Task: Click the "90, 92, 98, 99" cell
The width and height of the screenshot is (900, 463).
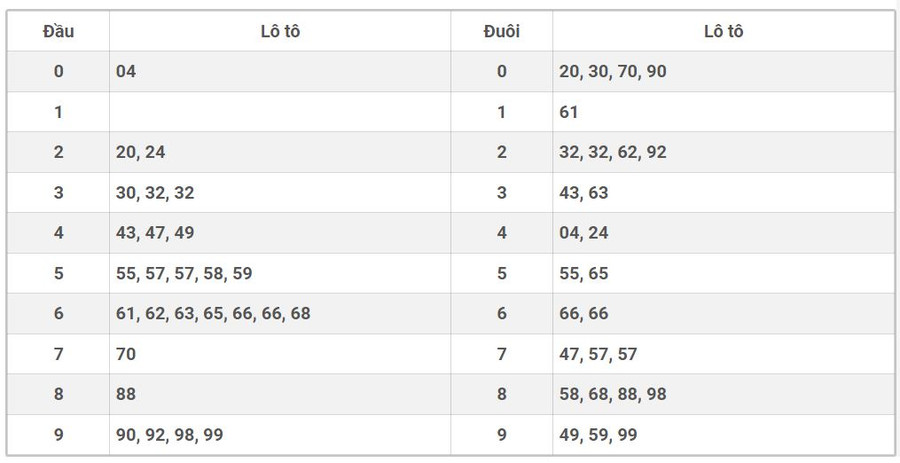Action: 169,435
